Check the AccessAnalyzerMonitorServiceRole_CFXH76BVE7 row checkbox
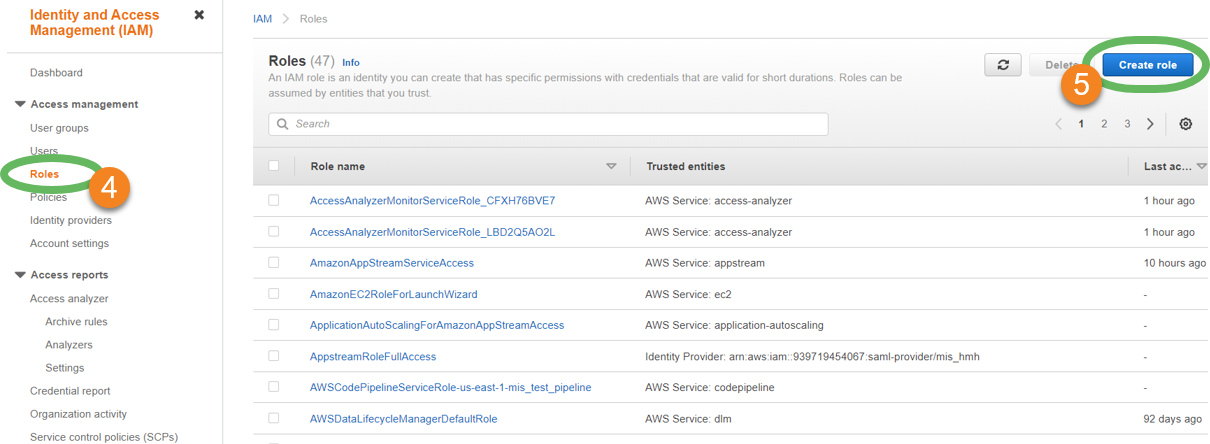This screenshot has width=1210, height=444. (x=274, y=200)
